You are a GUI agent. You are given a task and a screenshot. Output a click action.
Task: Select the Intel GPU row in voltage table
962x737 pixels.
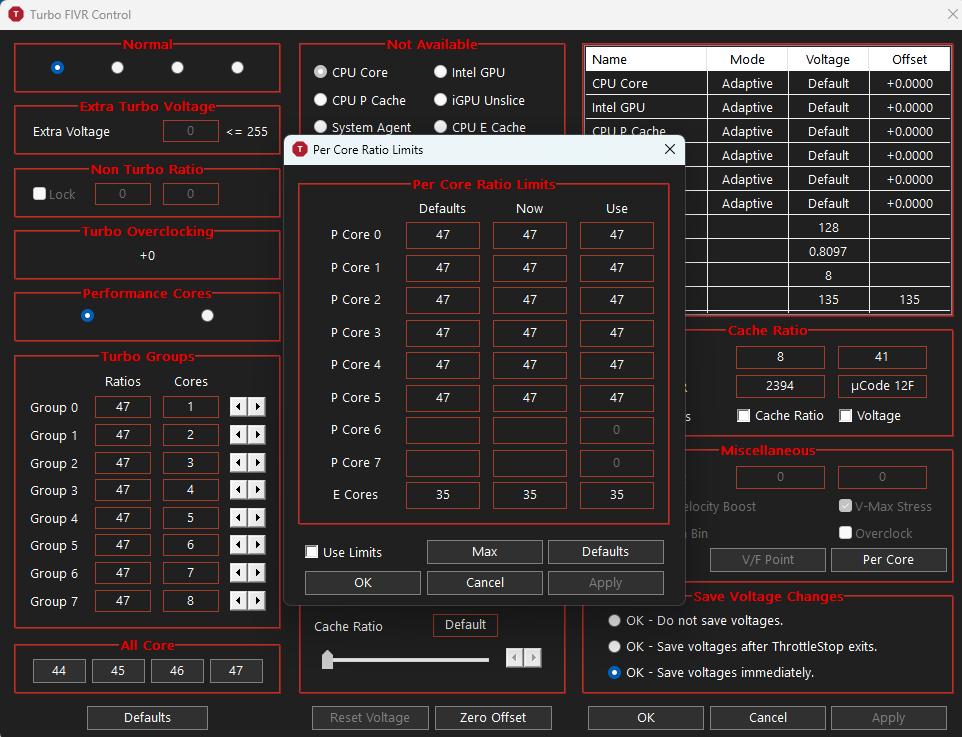point(768,107)
